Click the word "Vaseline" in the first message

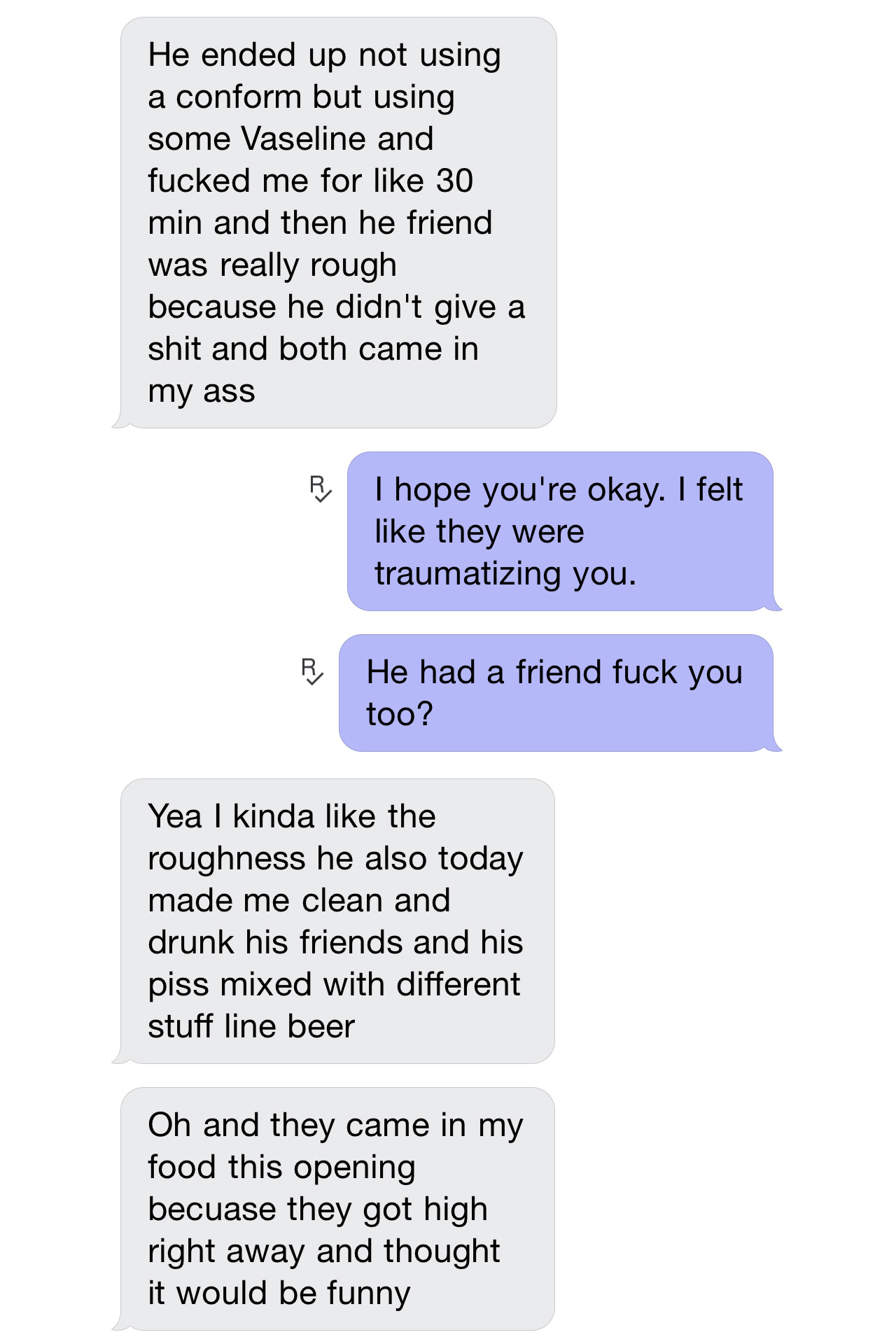point(302,139)
